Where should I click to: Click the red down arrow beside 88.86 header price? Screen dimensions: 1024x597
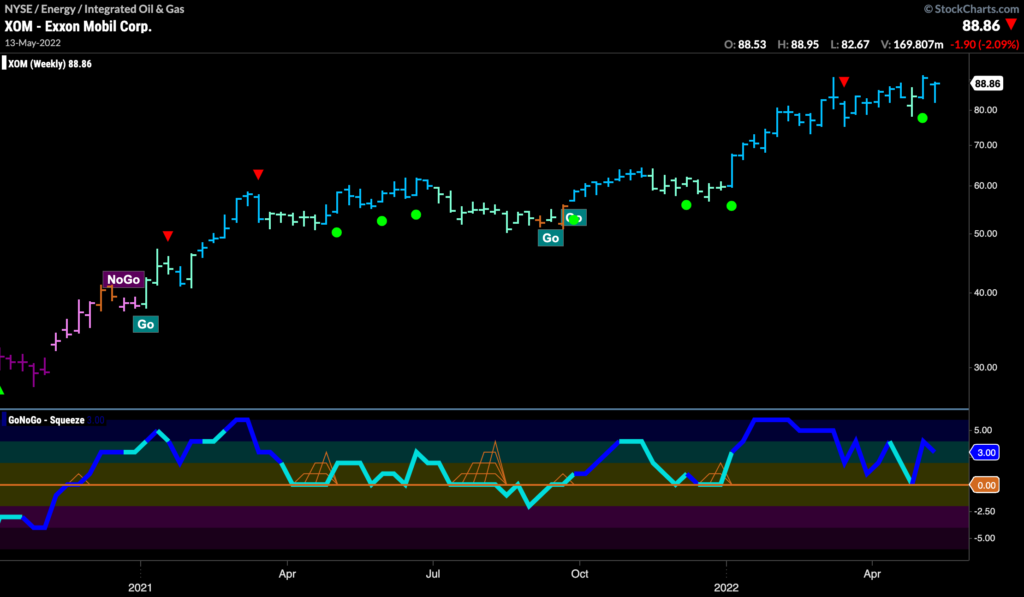(x=1012, y=25)
